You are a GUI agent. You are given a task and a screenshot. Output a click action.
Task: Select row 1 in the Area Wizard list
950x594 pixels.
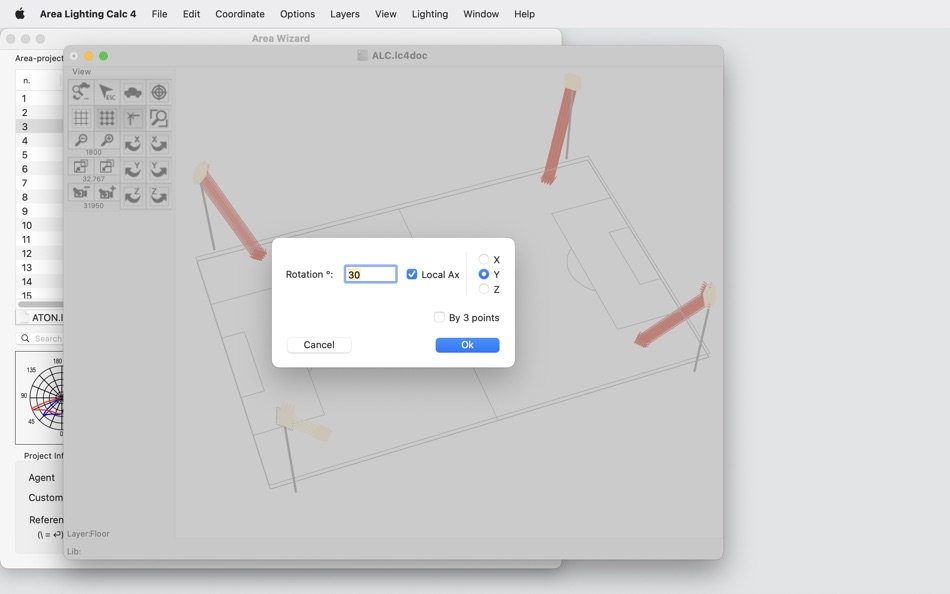[x=39, y=98]
